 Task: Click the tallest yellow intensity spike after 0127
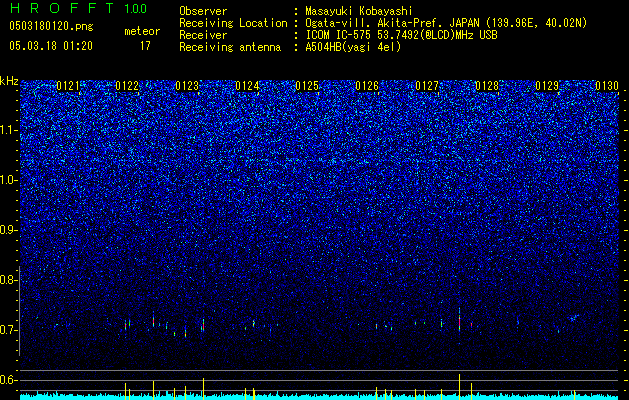tap(459, 387)
